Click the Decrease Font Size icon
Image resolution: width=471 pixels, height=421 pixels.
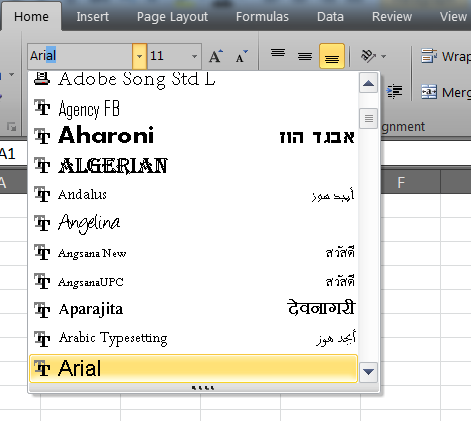[x=242, y=56]
